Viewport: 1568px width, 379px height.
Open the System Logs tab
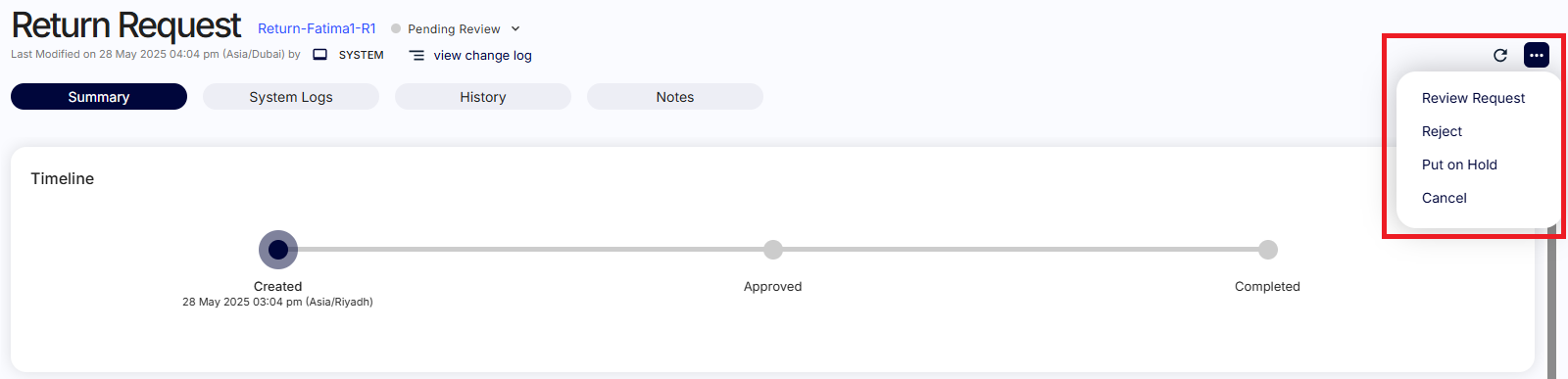(x=291, y=97)
